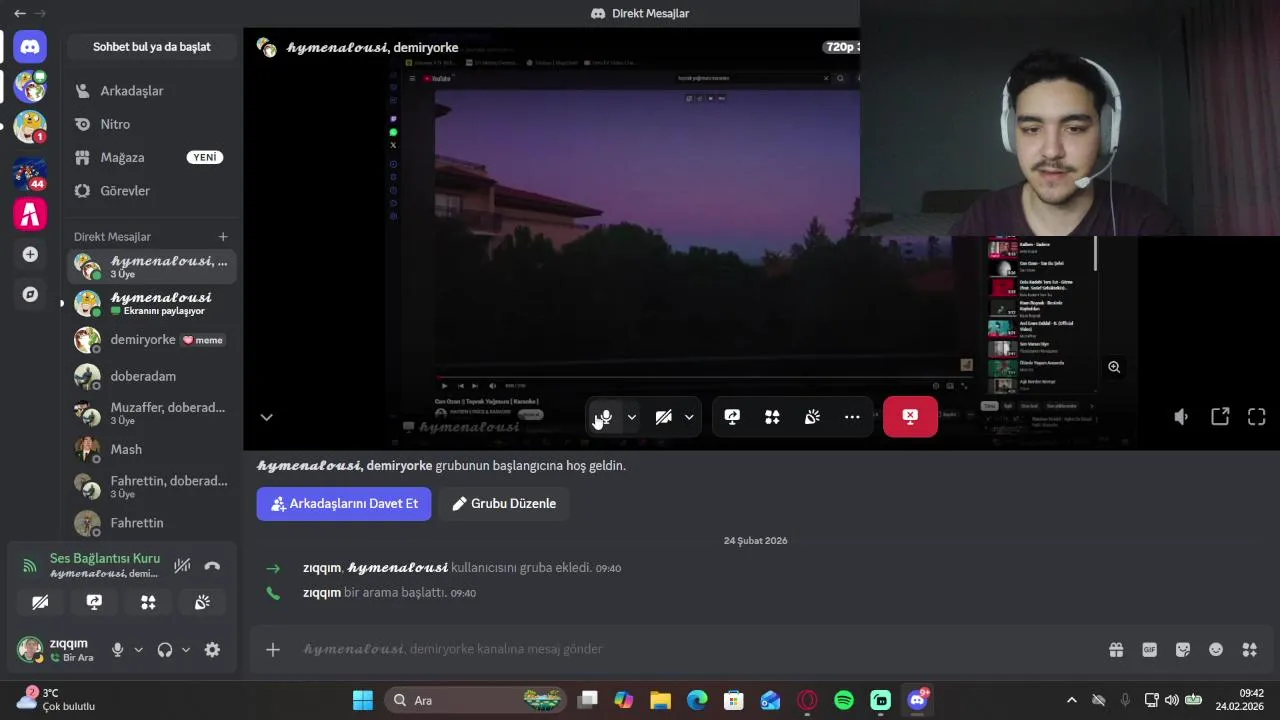Disconnect from call with red button

click(x=910, y=417)
